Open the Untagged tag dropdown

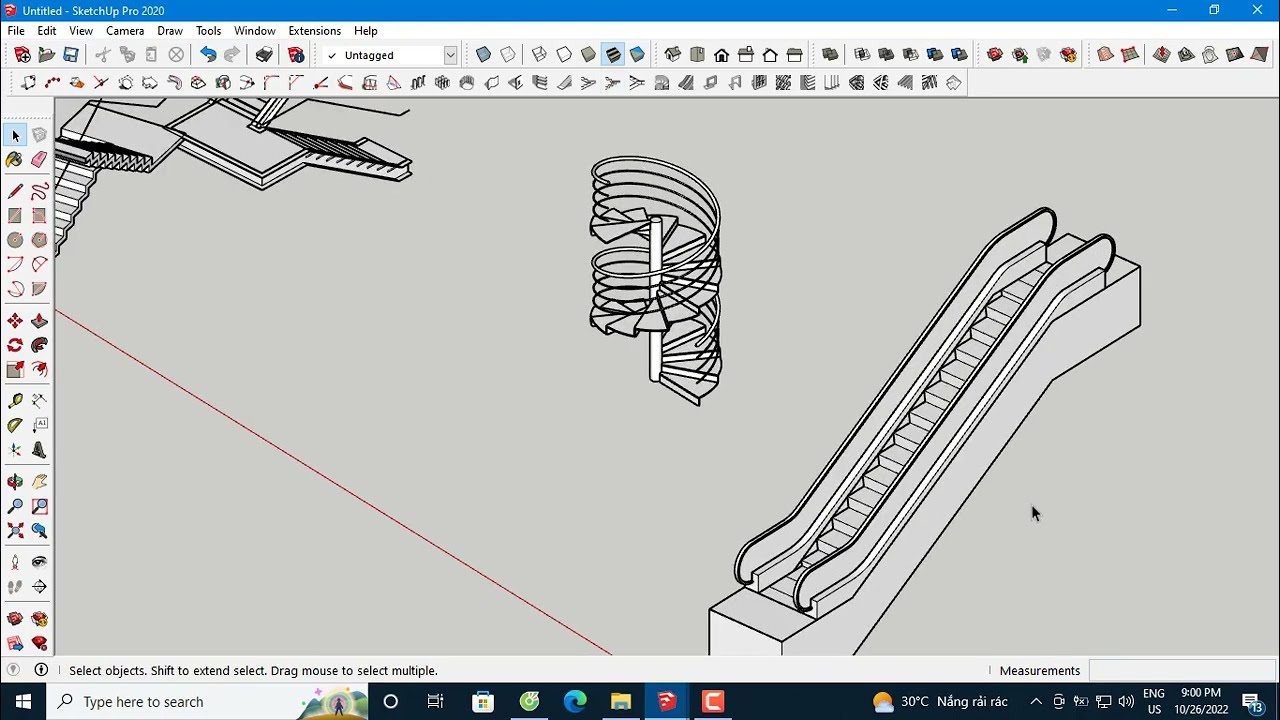(x=451, y=55)
